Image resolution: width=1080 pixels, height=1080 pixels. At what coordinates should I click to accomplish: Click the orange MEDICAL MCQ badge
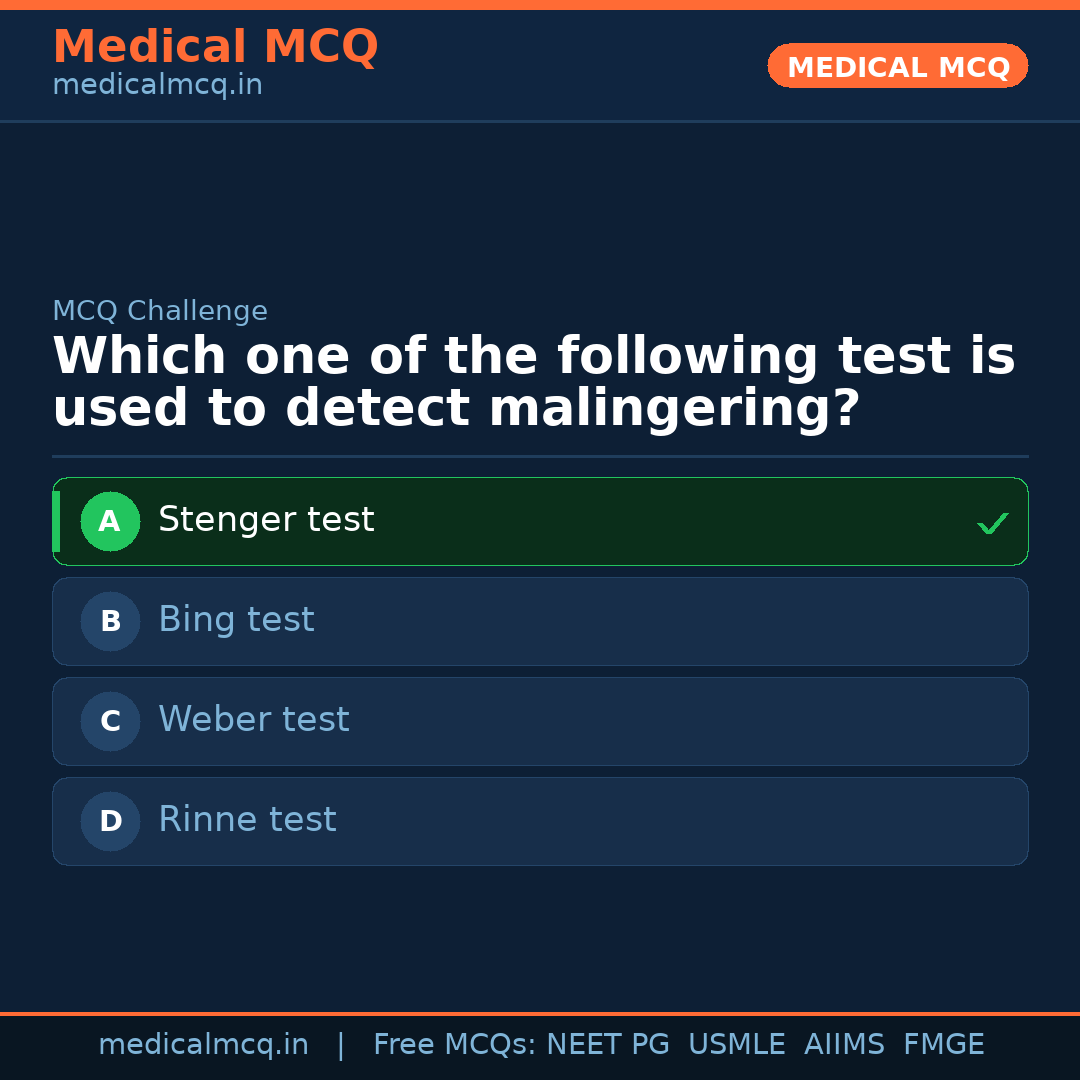897,66
